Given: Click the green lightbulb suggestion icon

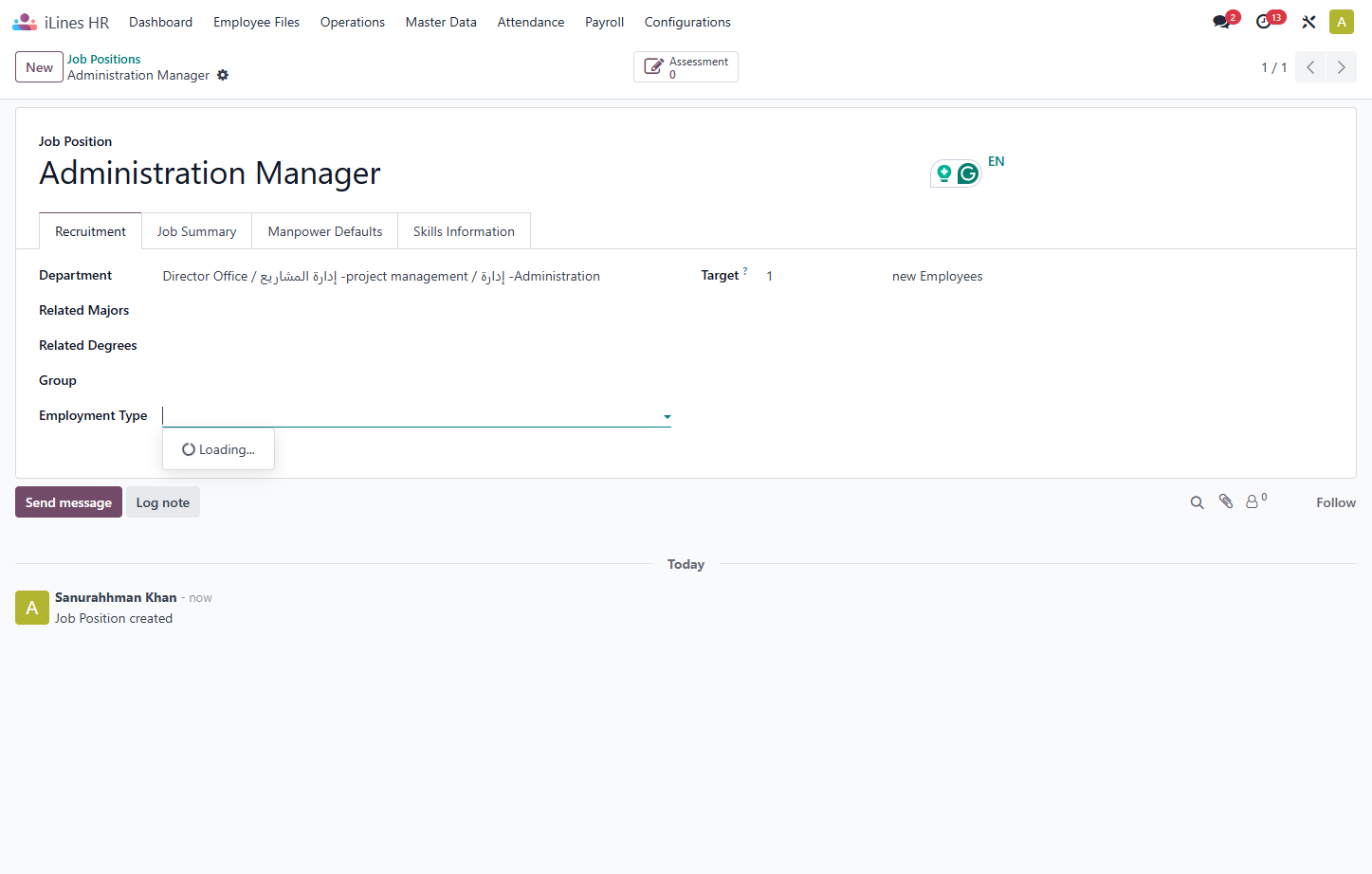Looking at the screenshot, I should [x=943, y=173].
